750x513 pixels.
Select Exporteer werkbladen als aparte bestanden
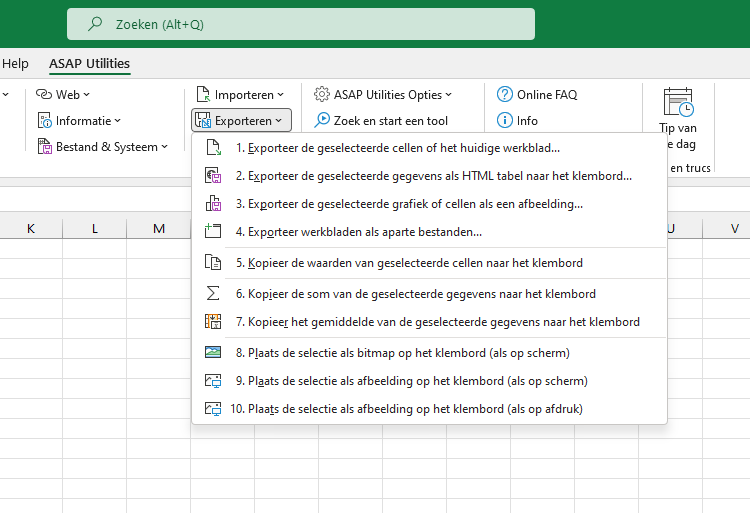click(429, 231)
